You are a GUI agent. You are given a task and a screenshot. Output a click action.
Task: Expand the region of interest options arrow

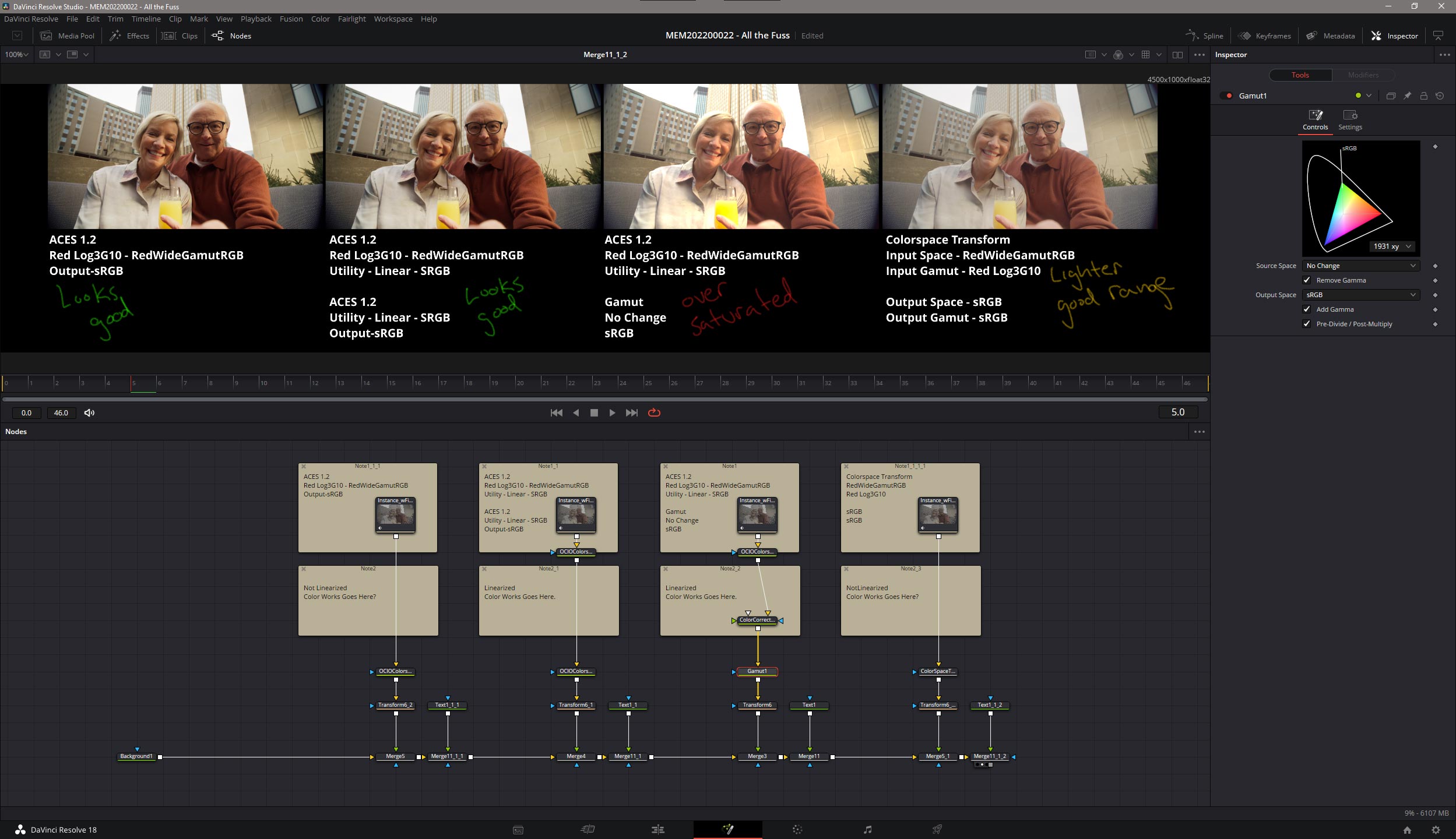pos(1103,54)
